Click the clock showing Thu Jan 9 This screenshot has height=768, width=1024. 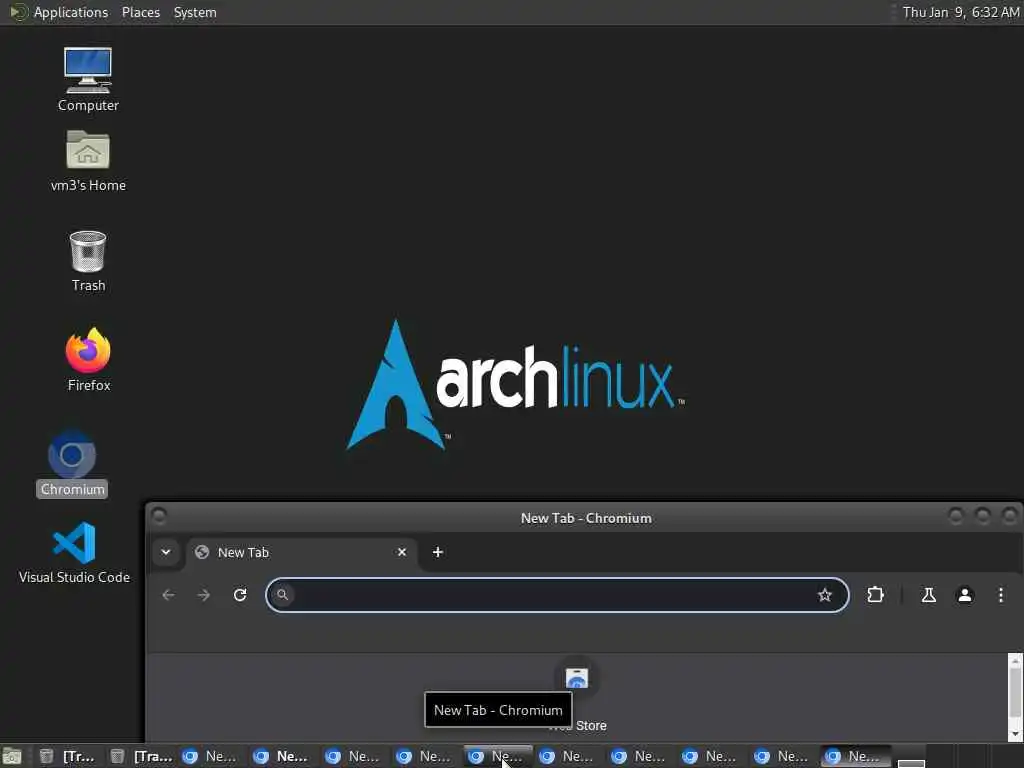click(960, 12)
